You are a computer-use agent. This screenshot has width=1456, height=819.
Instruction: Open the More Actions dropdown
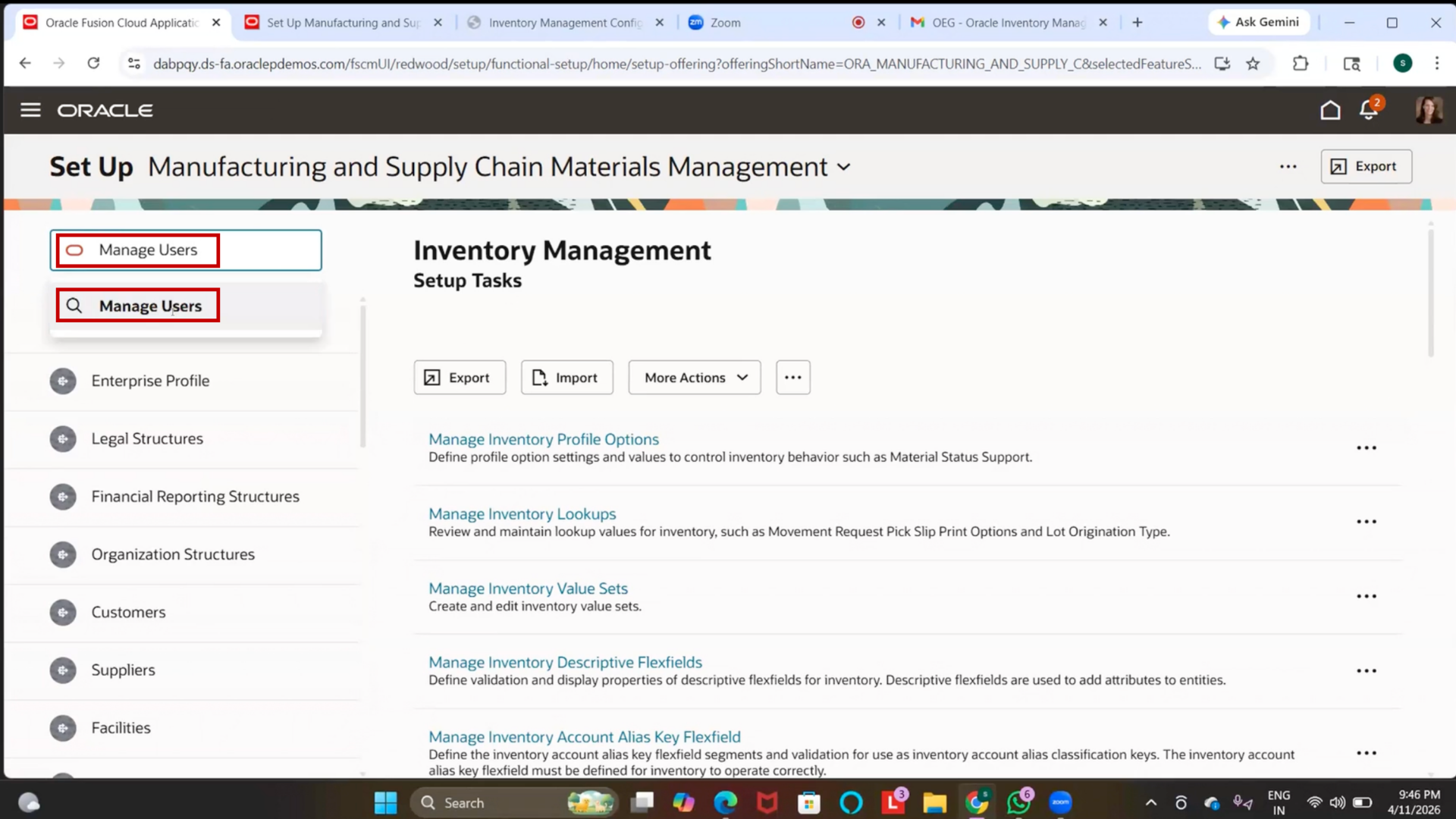point(695,378)
